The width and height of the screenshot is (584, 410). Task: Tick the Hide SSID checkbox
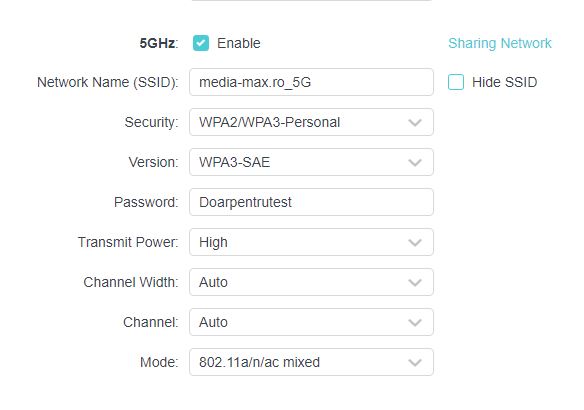click(456, 82)
